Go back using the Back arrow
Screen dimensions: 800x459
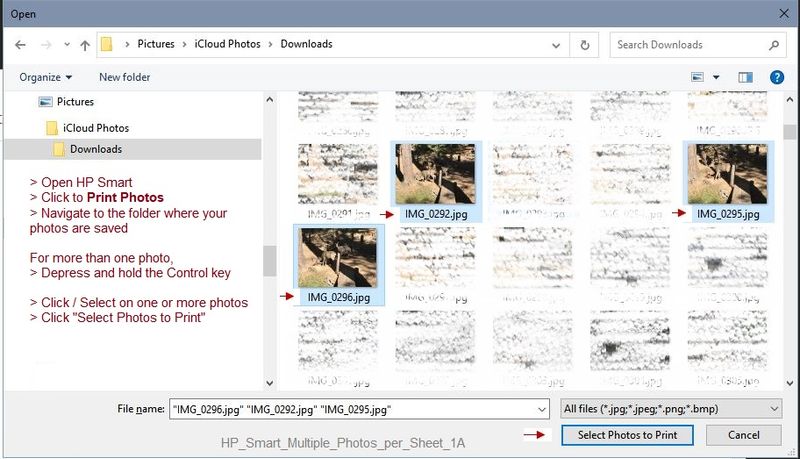pos(20,45)
